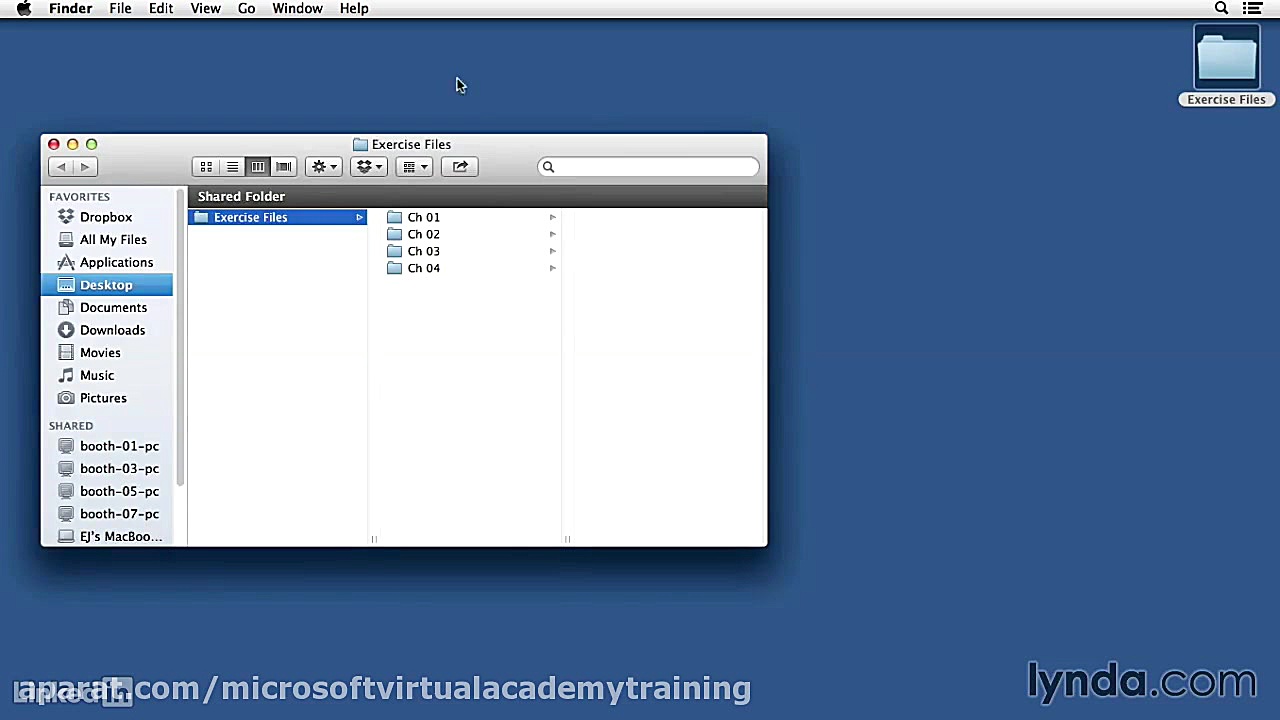The height and width of the screenshot is (720, 1280).
Task: Zoom the Exercise Files Finder window
Action: (x=92, y=144)
